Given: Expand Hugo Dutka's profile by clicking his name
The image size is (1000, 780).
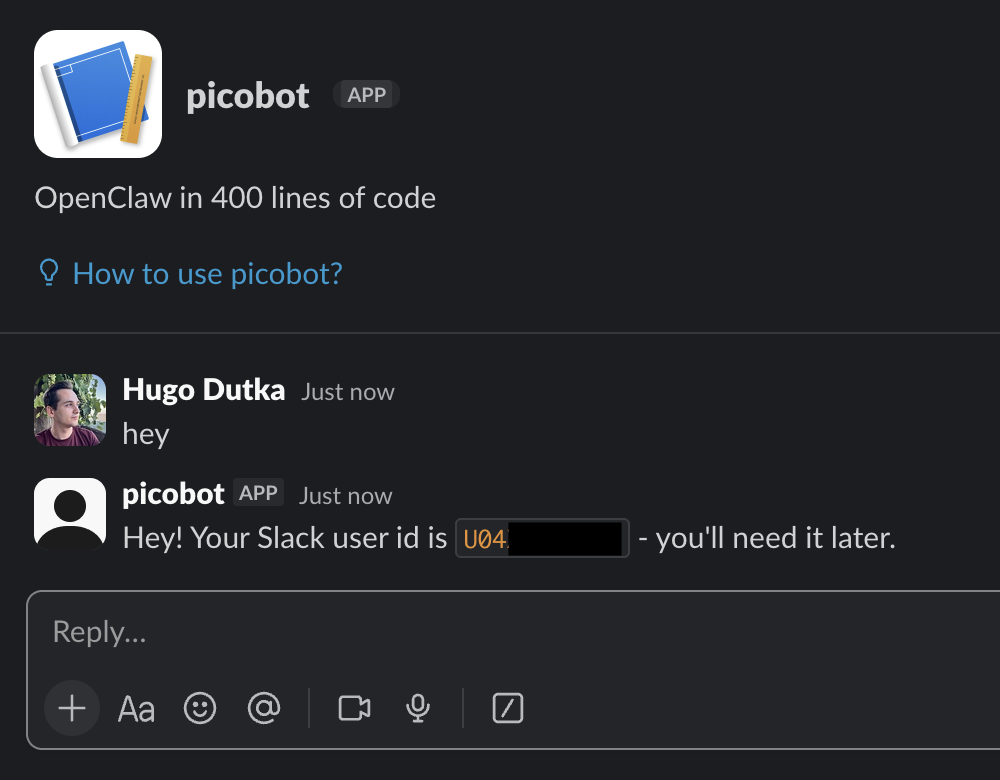Looking at the screenshot, I should (x=203, y=390).
